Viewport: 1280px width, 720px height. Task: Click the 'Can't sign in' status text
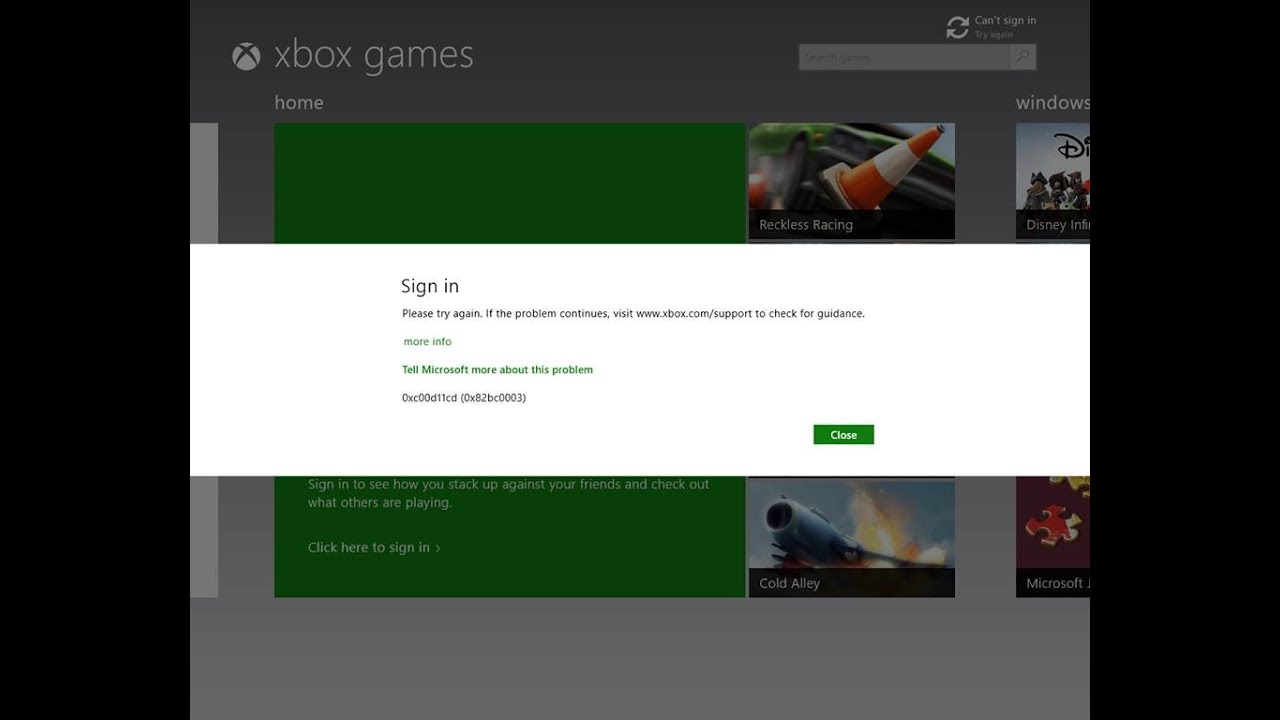(1005, 20)
